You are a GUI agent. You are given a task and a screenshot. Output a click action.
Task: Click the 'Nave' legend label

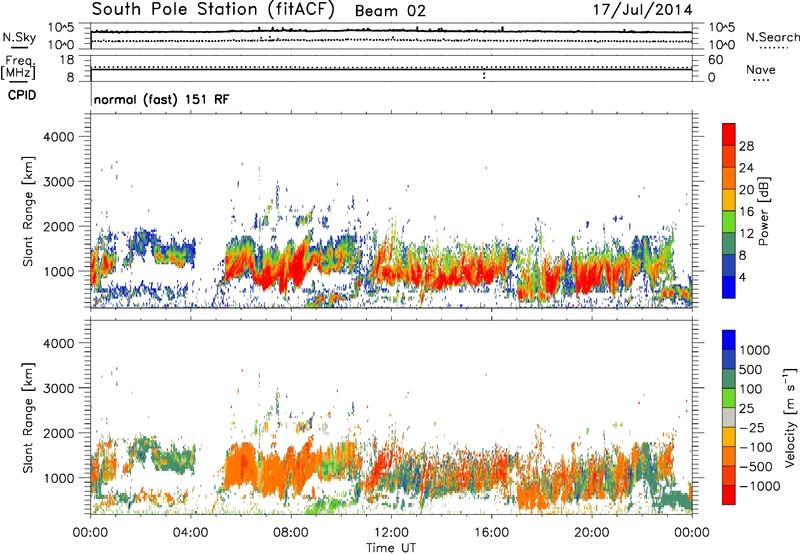(760, 69)
